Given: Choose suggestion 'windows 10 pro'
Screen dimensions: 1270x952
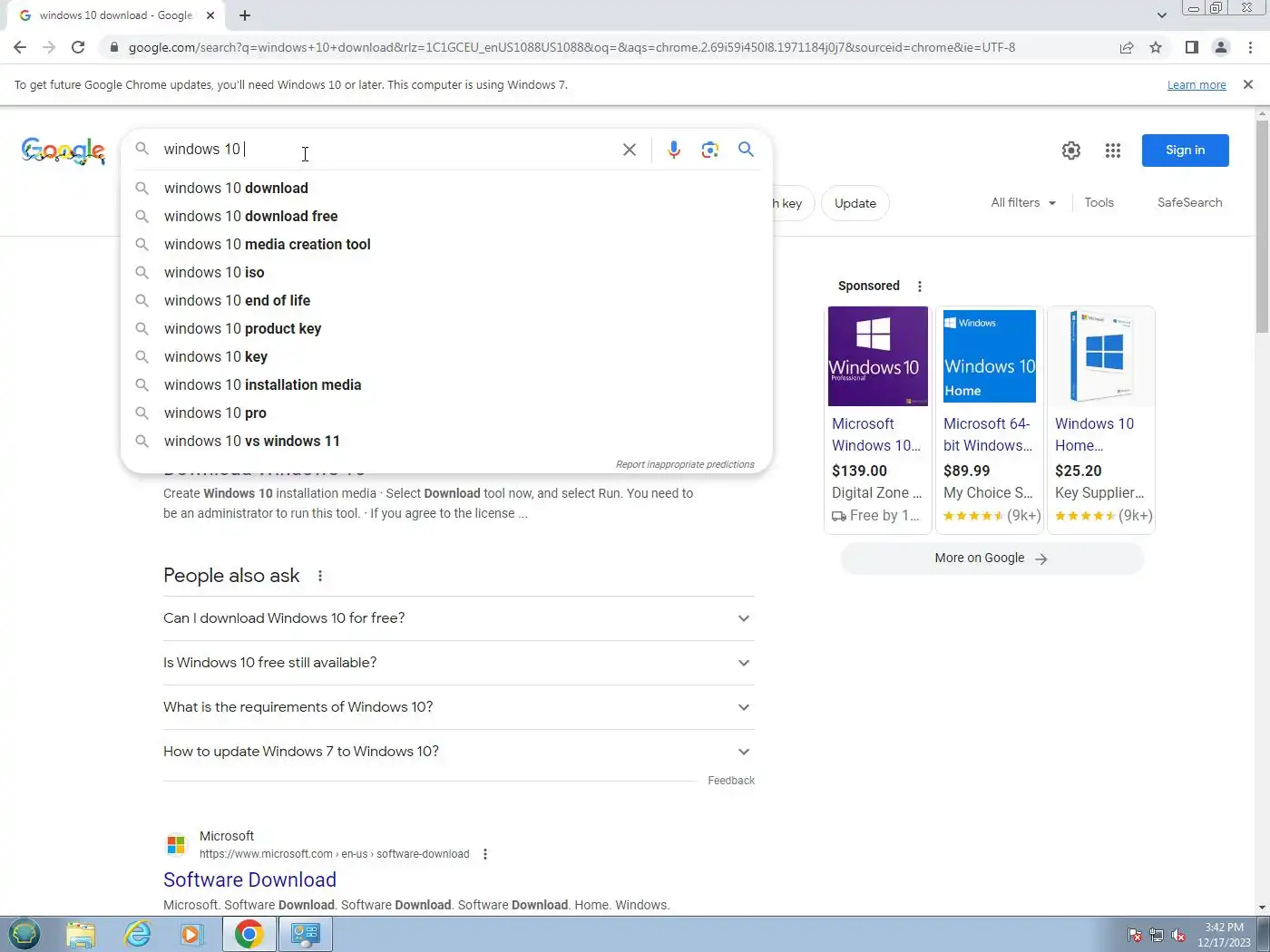Looking at the screenshot, I should click(x=446, y=413).
